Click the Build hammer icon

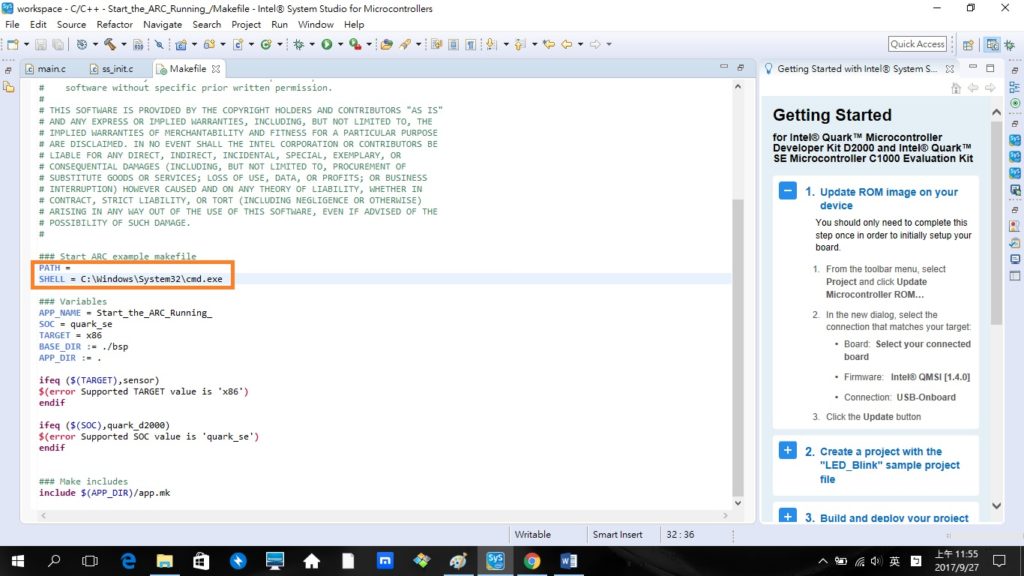coord(110,44)
